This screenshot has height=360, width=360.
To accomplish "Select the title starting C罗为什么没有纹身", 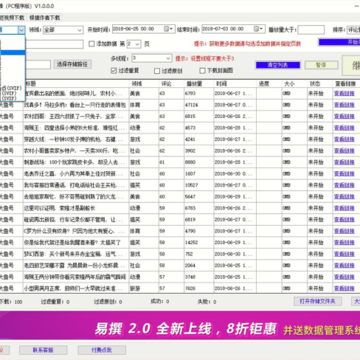I will (74, 231).
